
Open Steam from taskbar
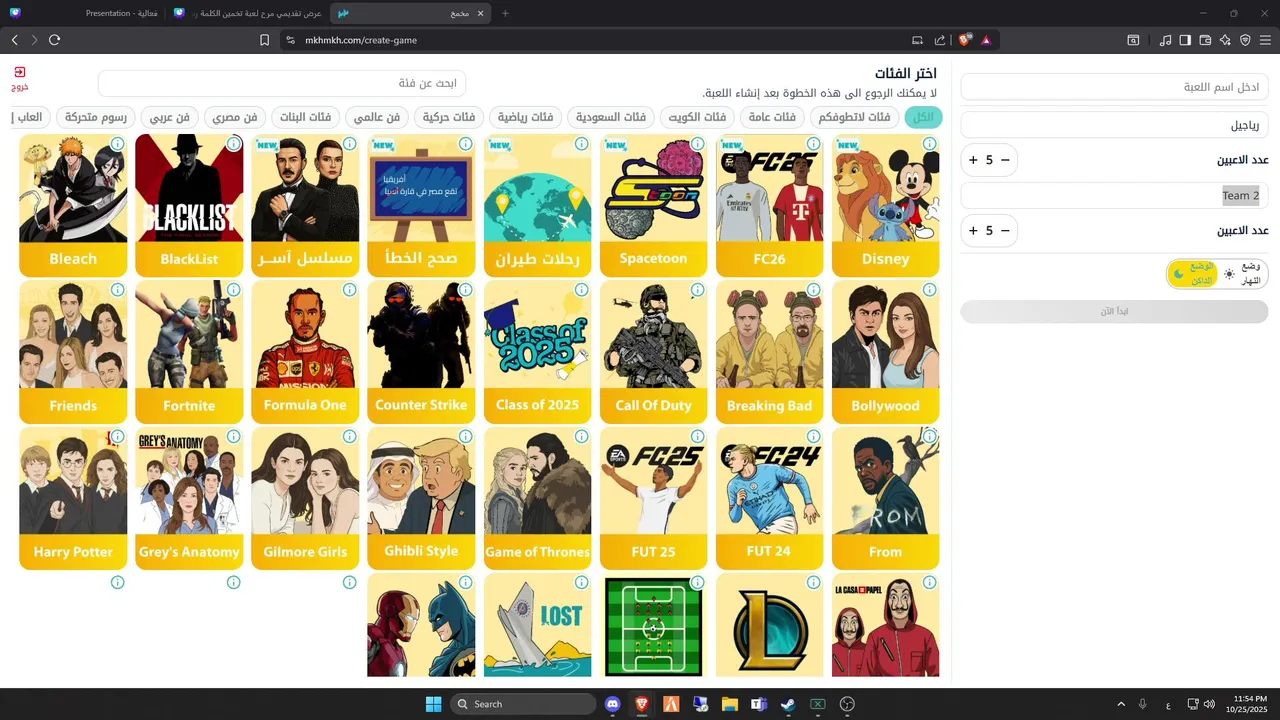tap(788, 704)
